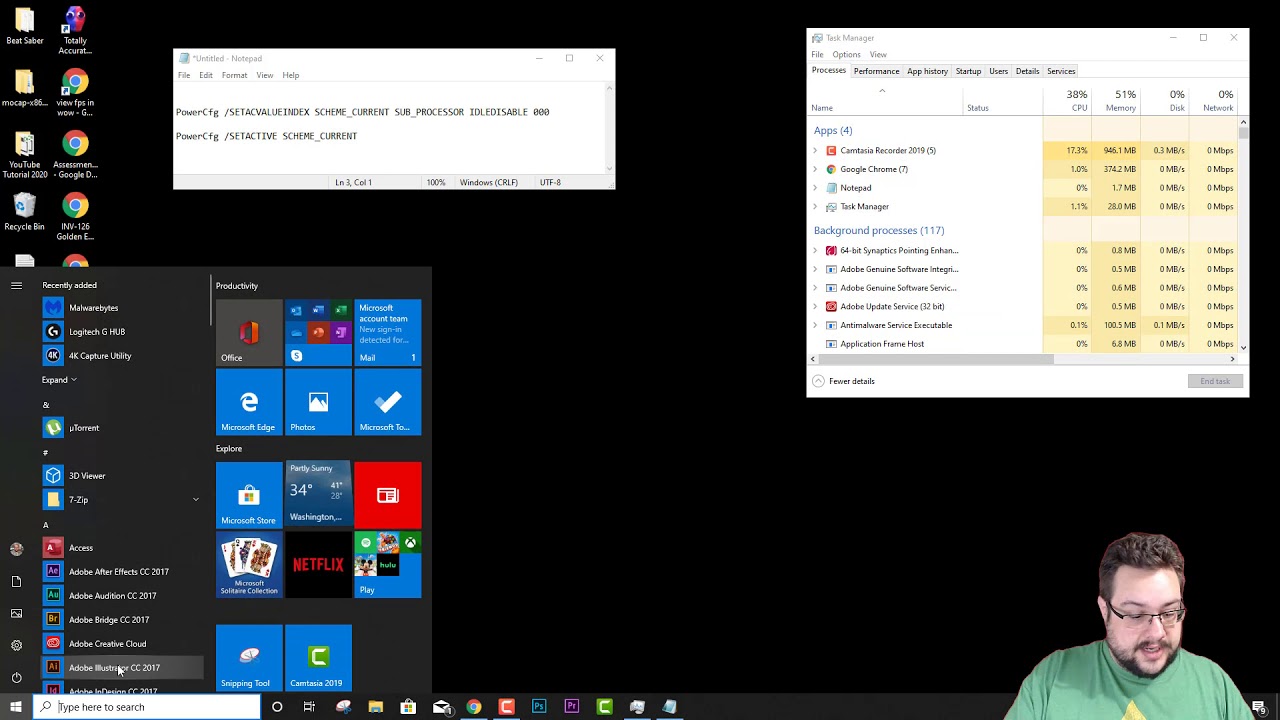1280x720 pixels.
Task: Launch Adobe After Effects CC 2017
Action: pyautogui.click(x=122, y=572)
